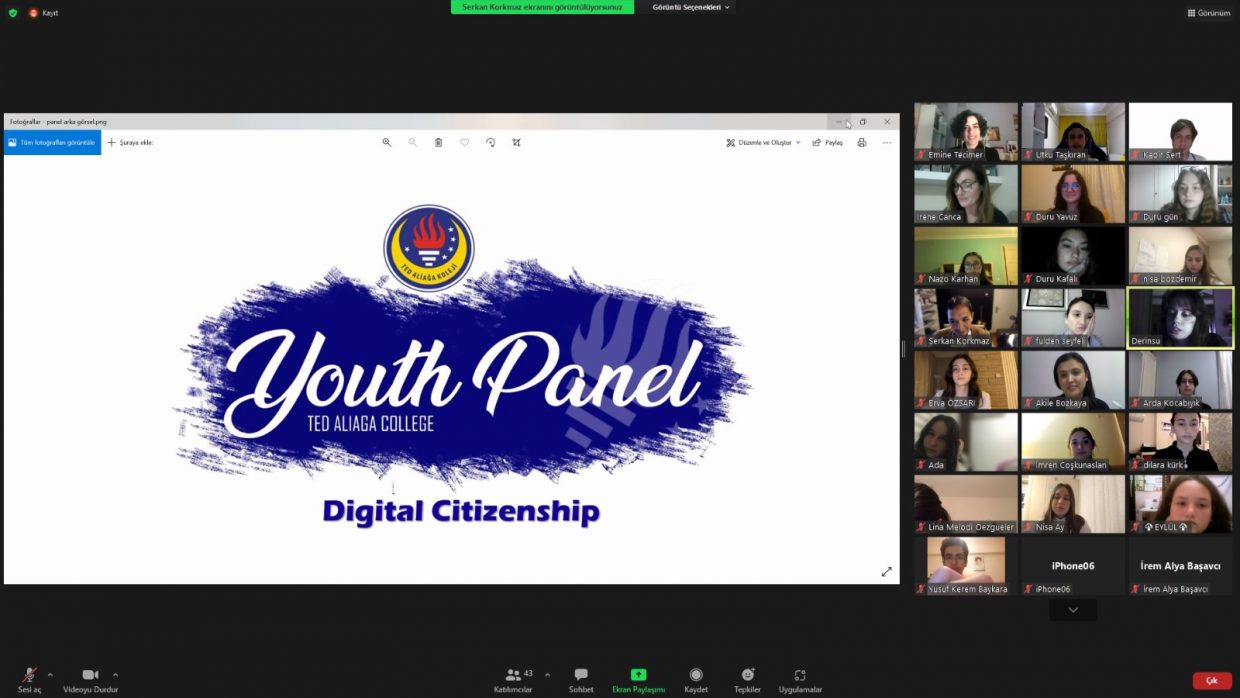This screenshot has width=1240, height=698.
Task: Choose dilara kürk's video tile
Action: click(1181, 442)
